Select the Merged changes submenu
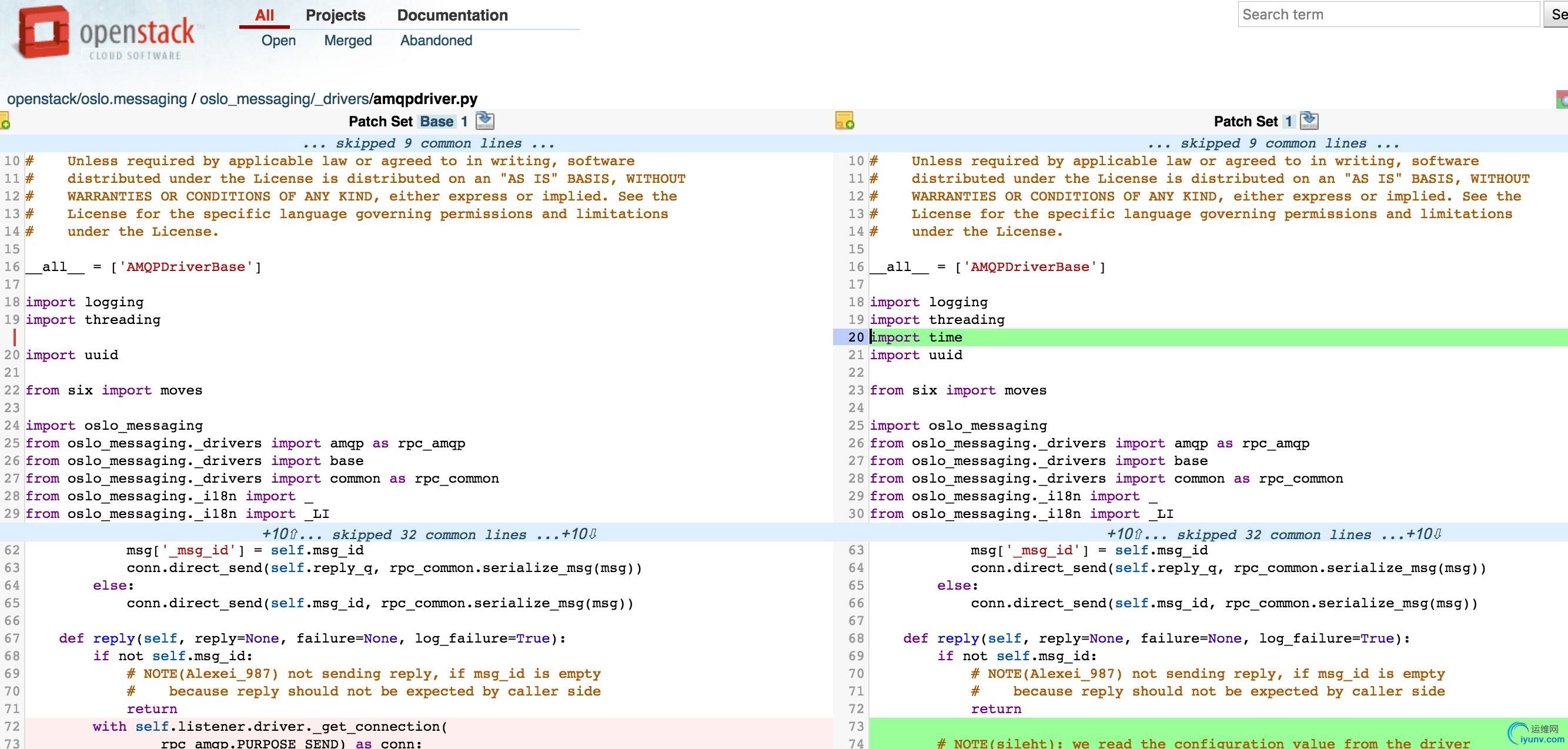This screenshot has width=1568, height=749. 347,40
